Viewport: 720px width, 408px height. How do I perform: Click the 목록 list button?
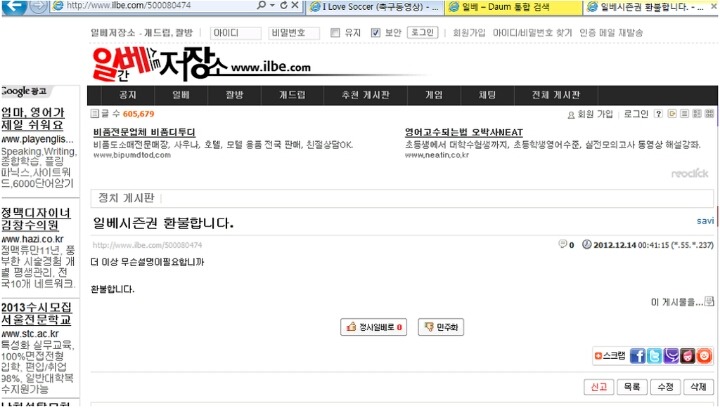(x=632, y=387)
